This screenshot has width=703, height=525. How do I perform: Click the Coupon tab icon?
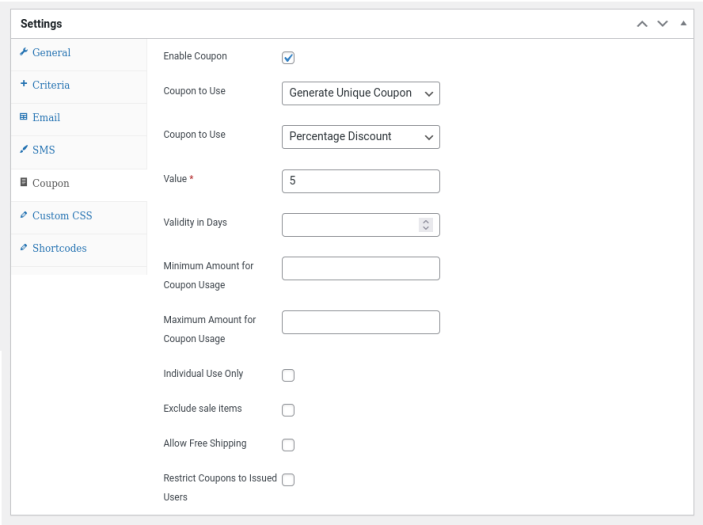[24, 183]
